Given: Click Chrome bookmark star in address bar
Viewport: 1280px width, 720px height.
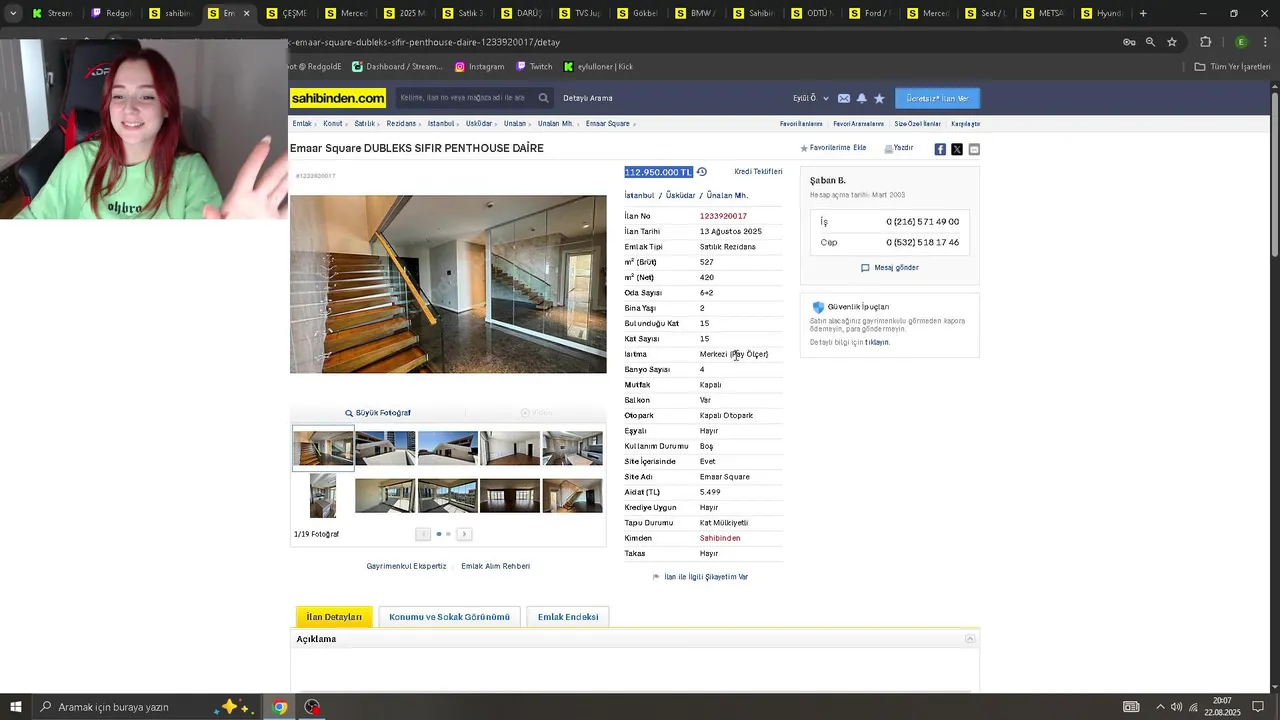Looking at the screenshot, I should point(1172,42).
